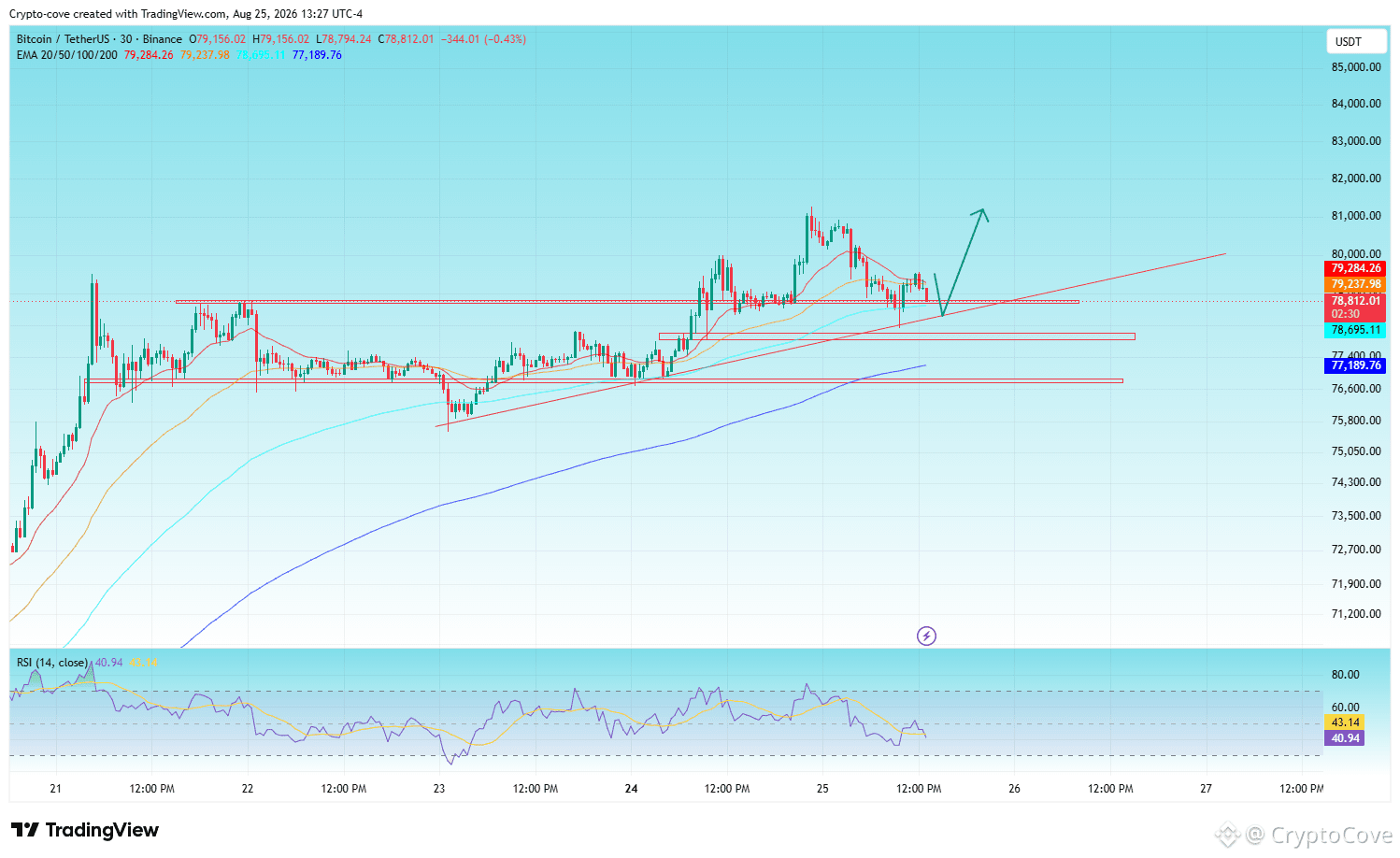This screenshot has height=858, width=1400.
Task: Click the 60.00 level on the RSI scale
Action: pyautogui.click(x=1345, y=708)
